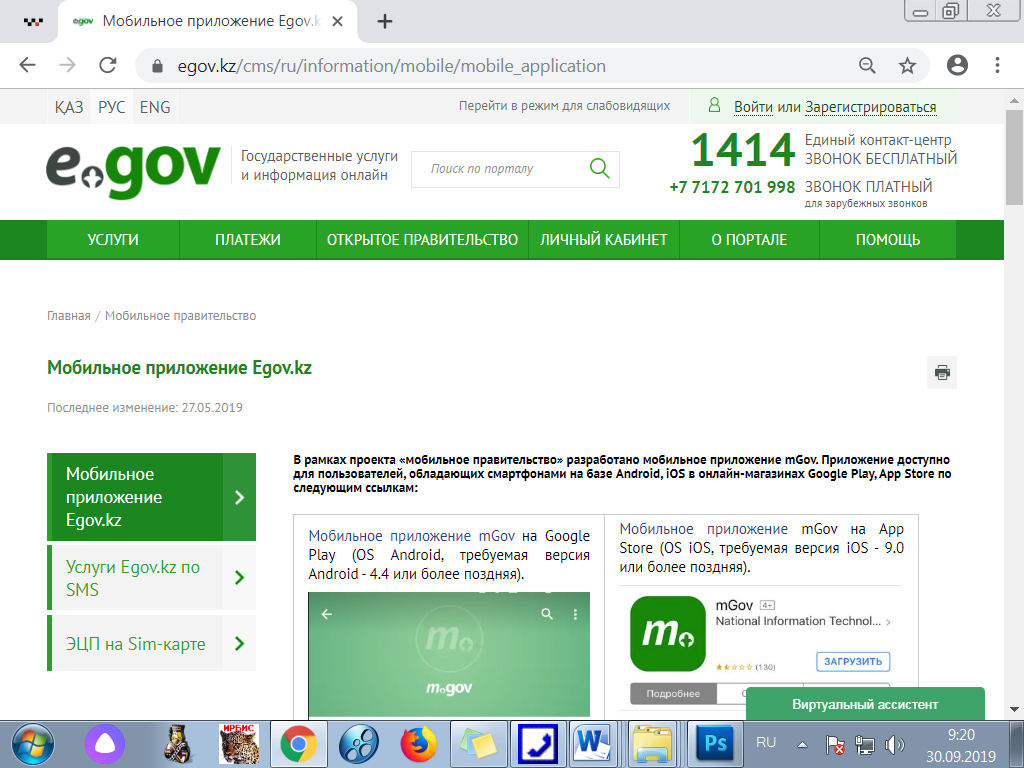The image size is (1024, 768).
Task: Reload the egov.kz page
Action: 108,65
